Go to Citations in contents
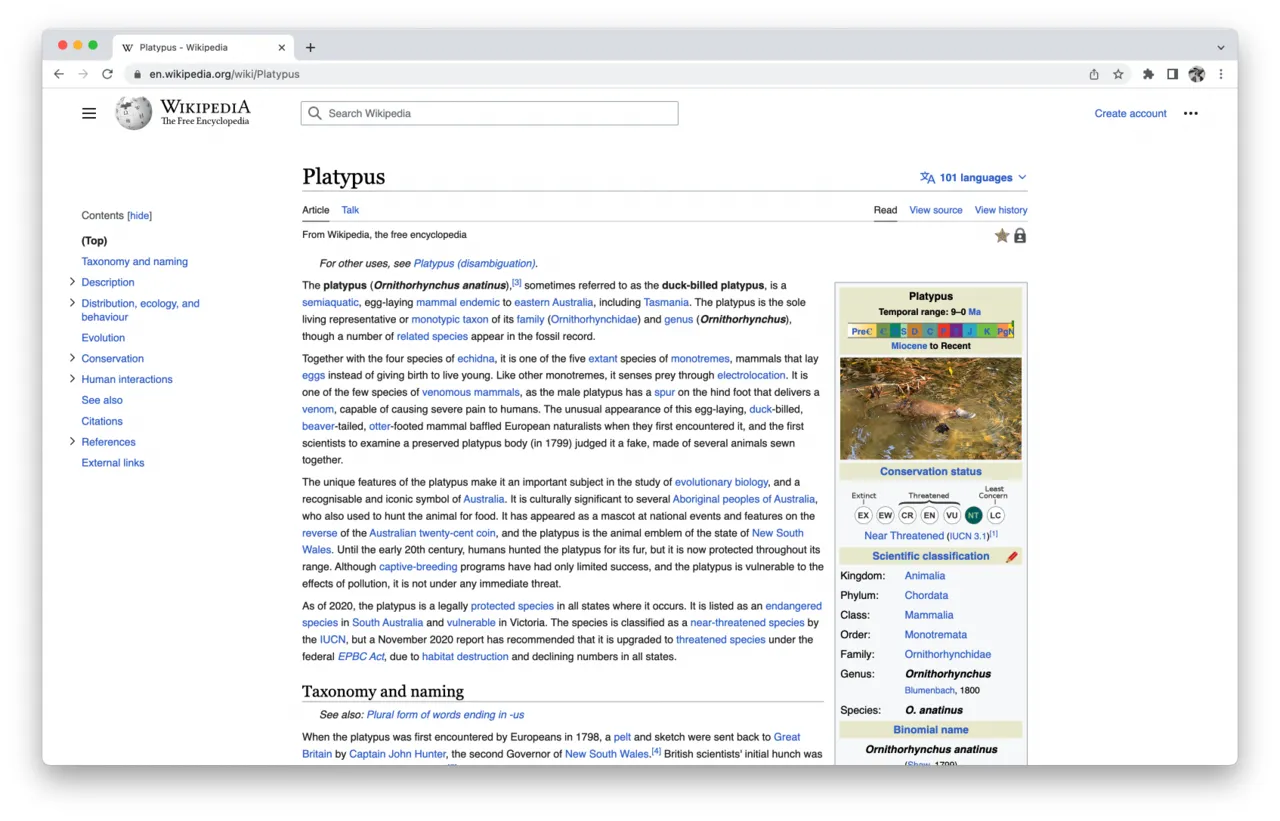1280x821 pixels. point(102,421)
